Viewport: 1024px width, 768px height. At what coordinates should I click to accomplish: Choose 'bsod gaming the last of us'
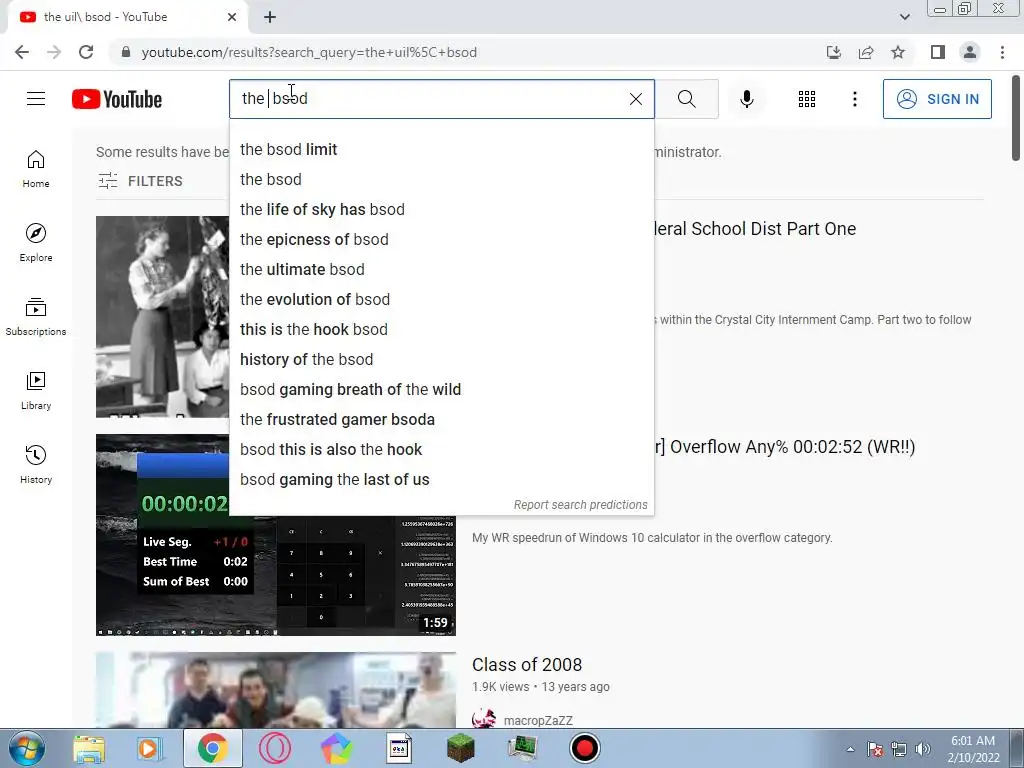click(x=441, y=480)
